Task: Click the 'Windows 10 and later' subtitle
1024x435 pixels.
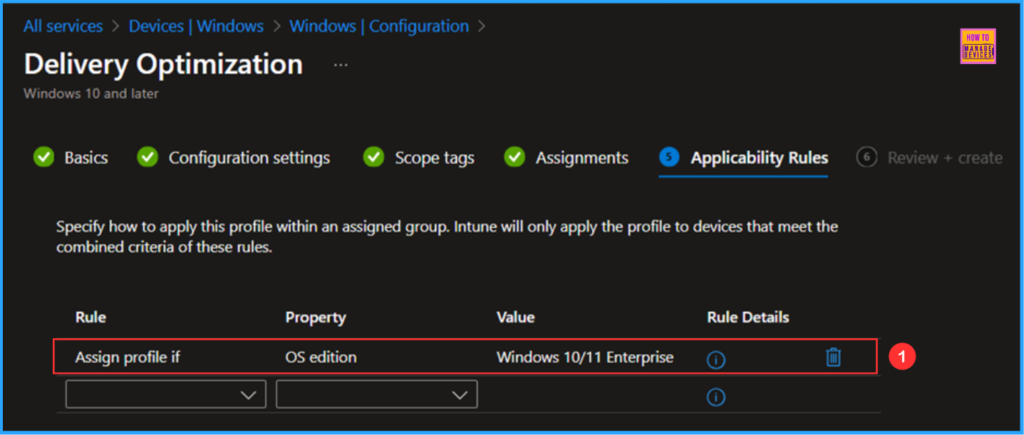Action: pos(91,94)
